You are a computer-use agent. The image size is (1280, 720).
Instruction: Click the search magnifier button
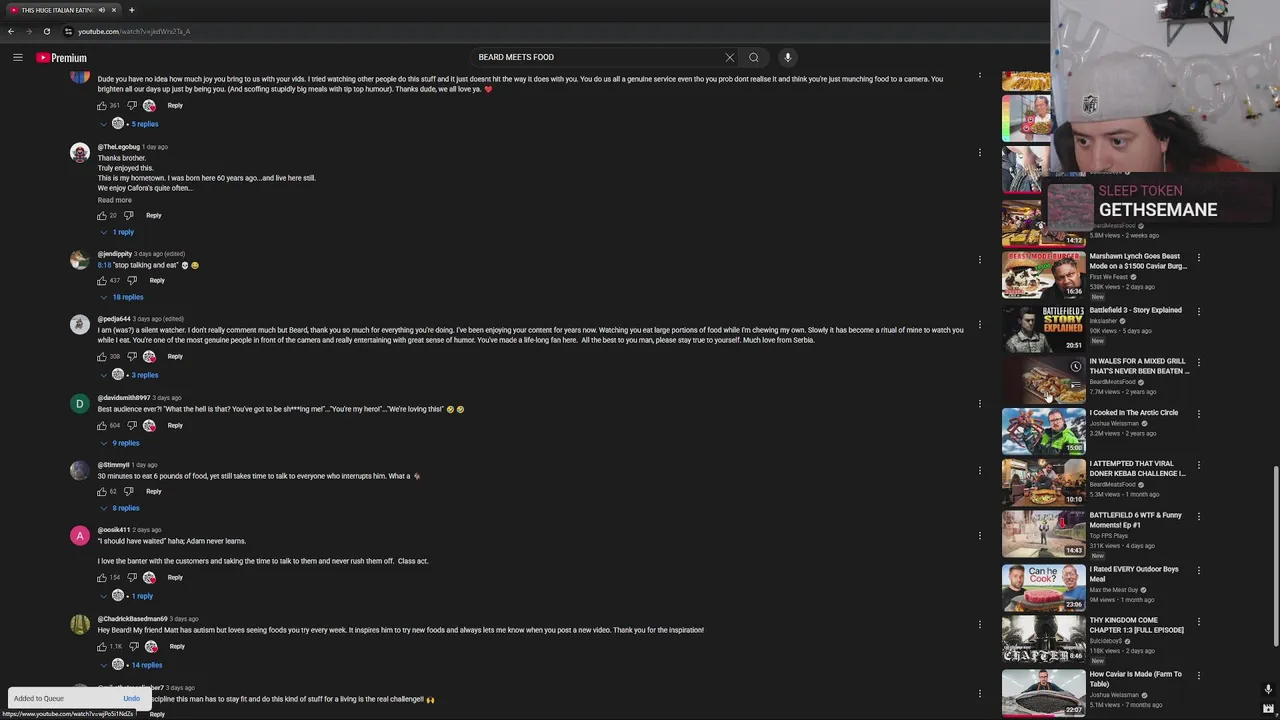[754, 57]
